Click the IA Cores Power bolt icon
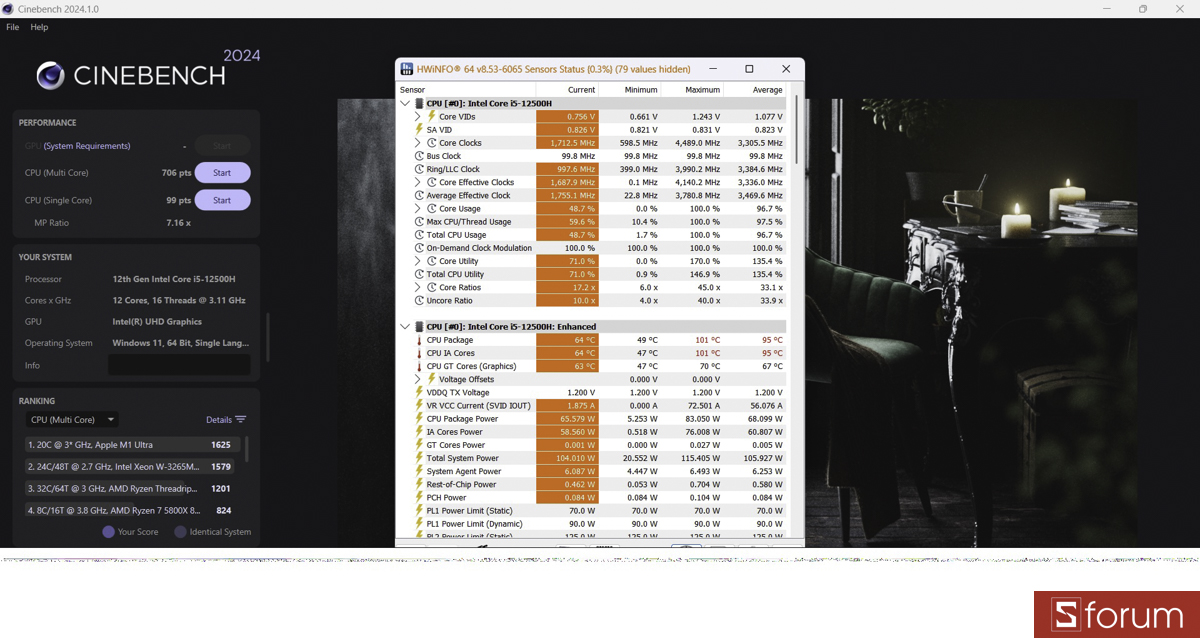 [420, 432]
